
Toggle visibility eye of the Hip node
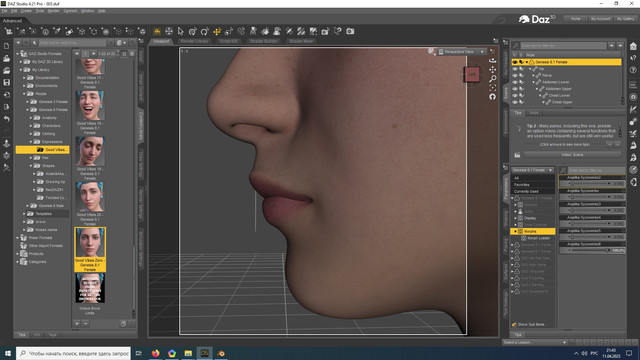(515, 69)
